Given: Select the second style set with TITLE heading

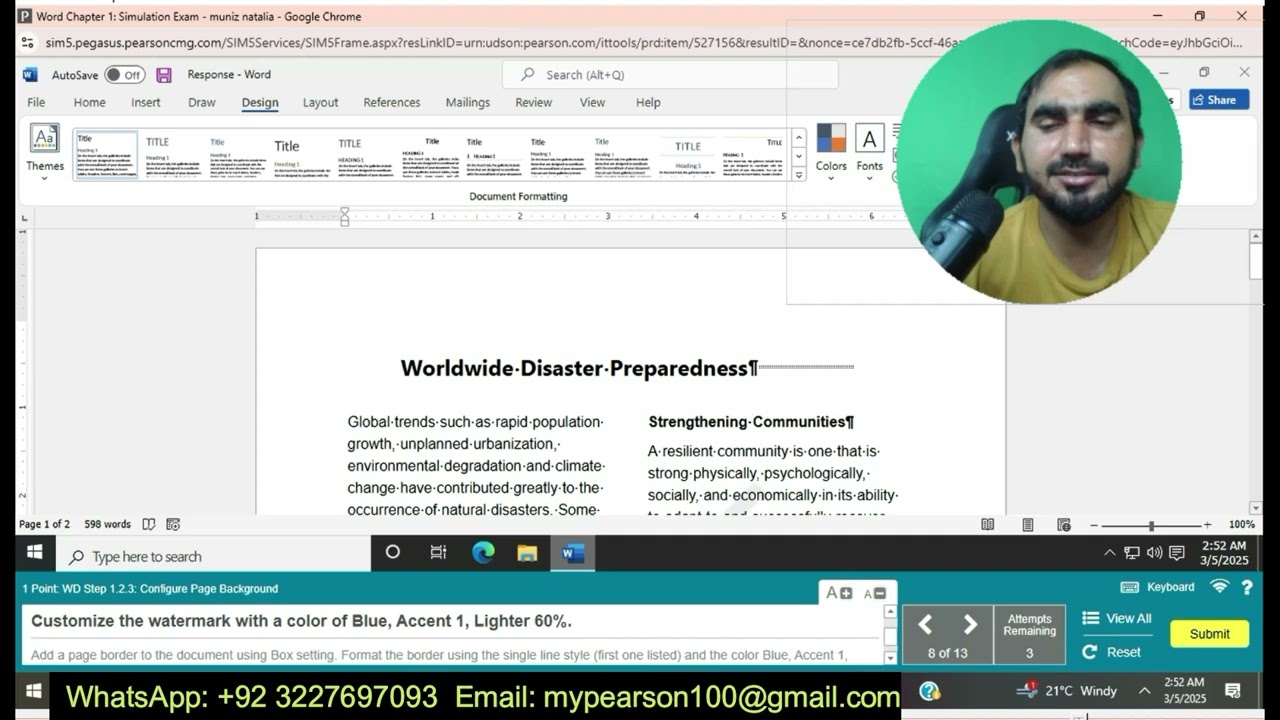Looking at the screenshot, I should (171, 154).
